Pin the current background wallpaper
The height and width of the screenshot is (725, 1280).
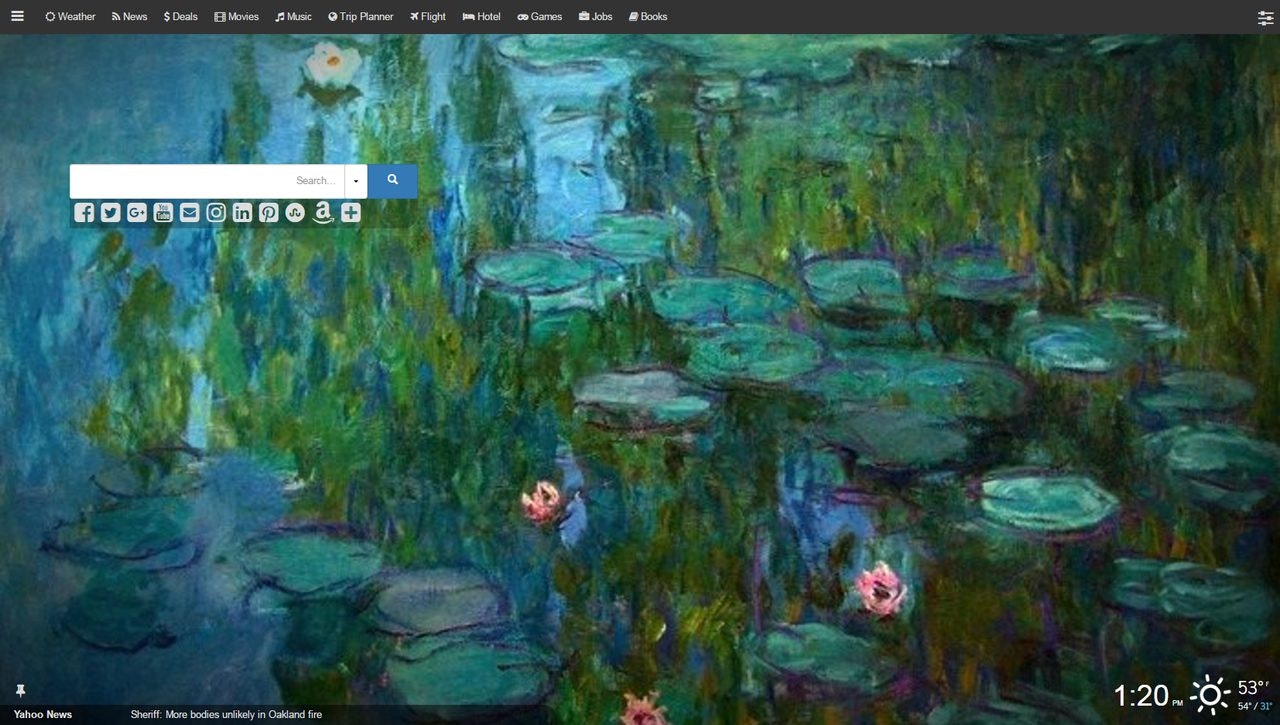click(x=20, y=690)
